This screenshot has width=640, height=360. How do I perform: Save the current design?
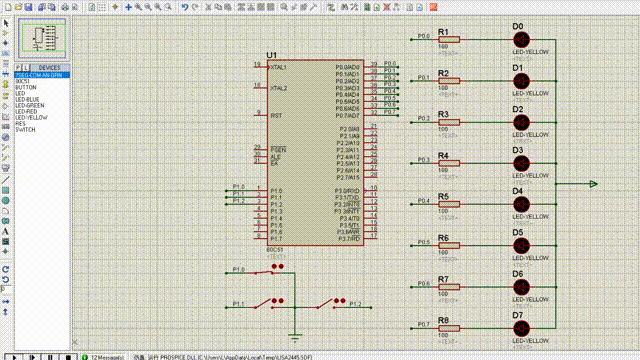(x=28, y=7)
